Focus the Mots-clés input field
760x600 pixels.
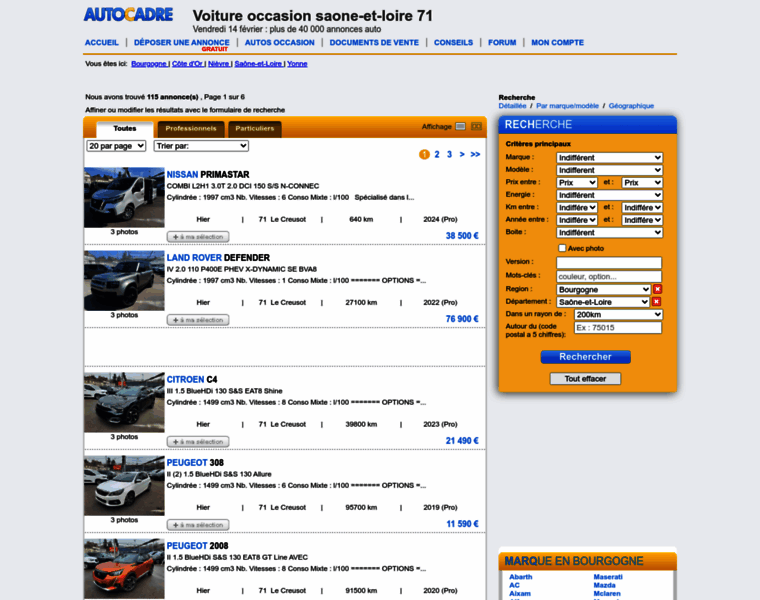pyautogui.click(x=609, y=276)
